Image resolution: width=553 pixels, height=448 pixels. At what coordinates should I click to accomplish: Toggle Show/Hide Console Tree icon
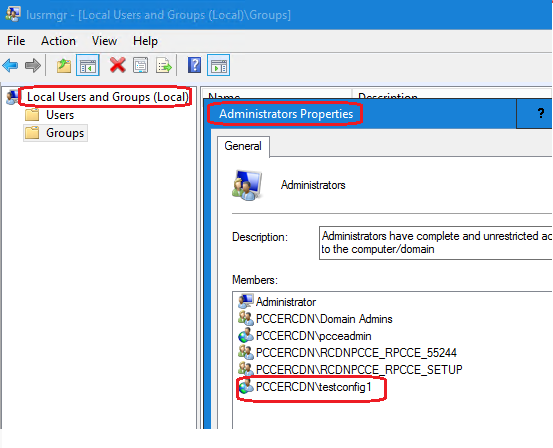pos(88,65)
